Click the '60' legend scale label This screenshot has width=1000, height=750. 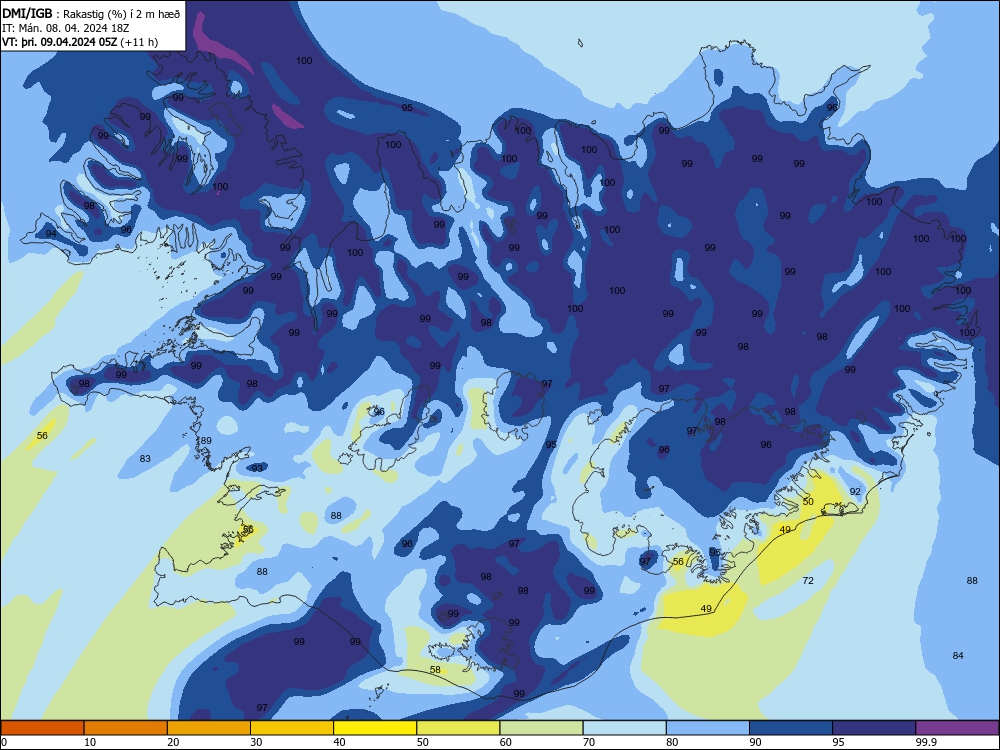tap(506, 742)
